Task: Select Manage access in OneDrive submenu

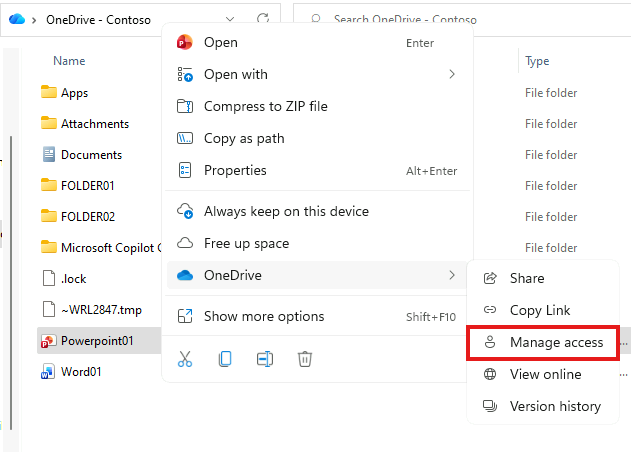Action: [x=543, y=342]
